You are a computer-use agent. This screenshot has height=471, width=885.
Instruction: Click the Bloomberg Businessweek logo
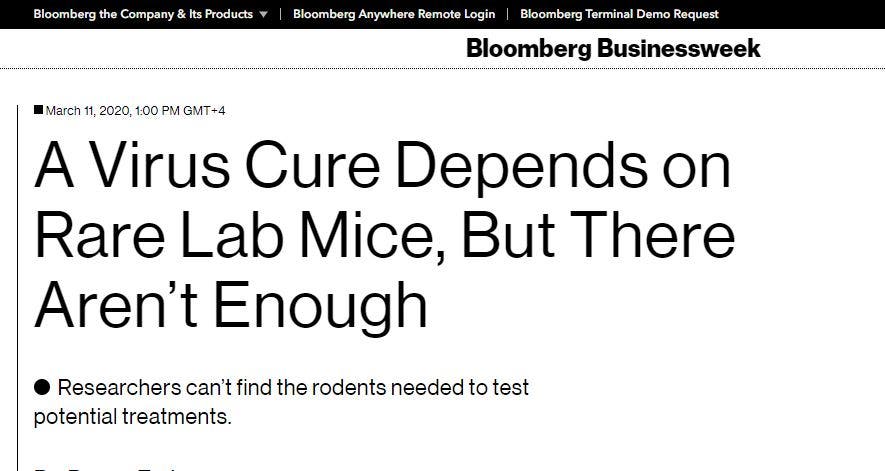tap(613, 48)
